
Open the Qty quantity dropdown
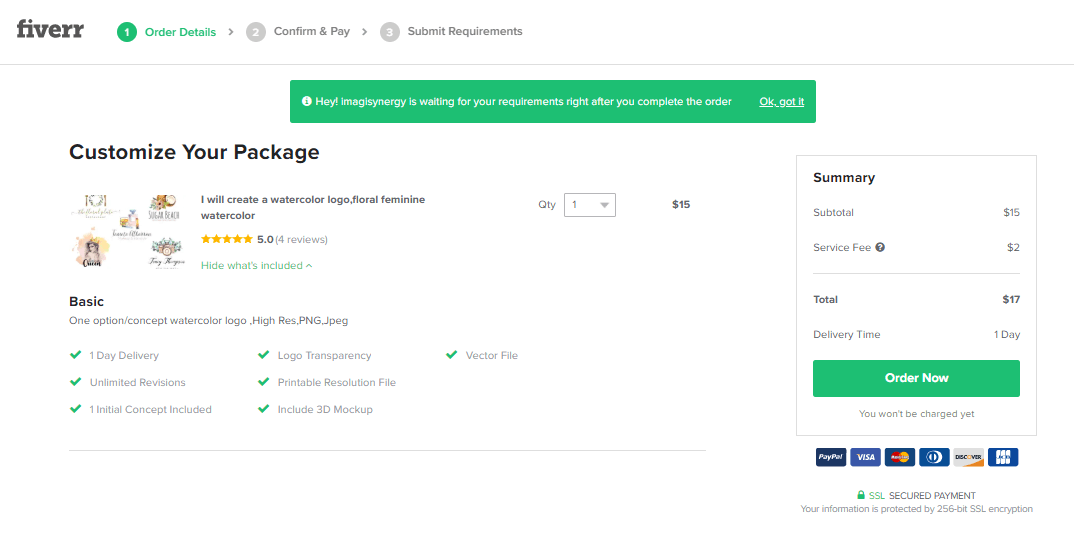[590, 205]
